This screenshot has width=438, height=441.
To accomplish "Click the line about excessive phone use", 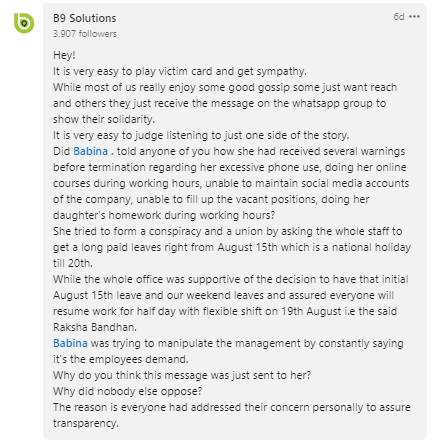I will point(230,167).
